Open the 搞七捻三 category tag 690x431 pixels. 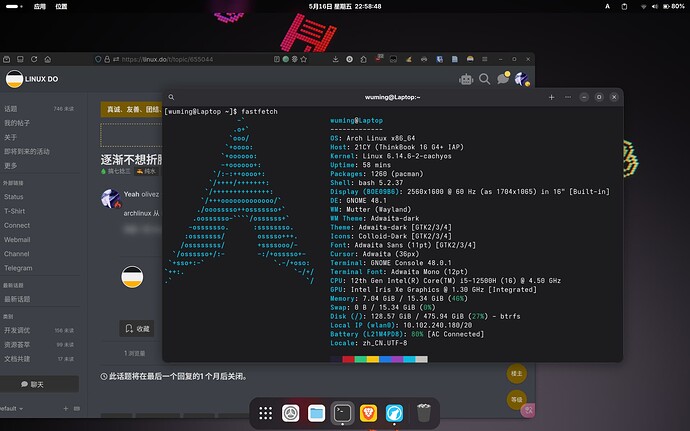coord(116,171)
